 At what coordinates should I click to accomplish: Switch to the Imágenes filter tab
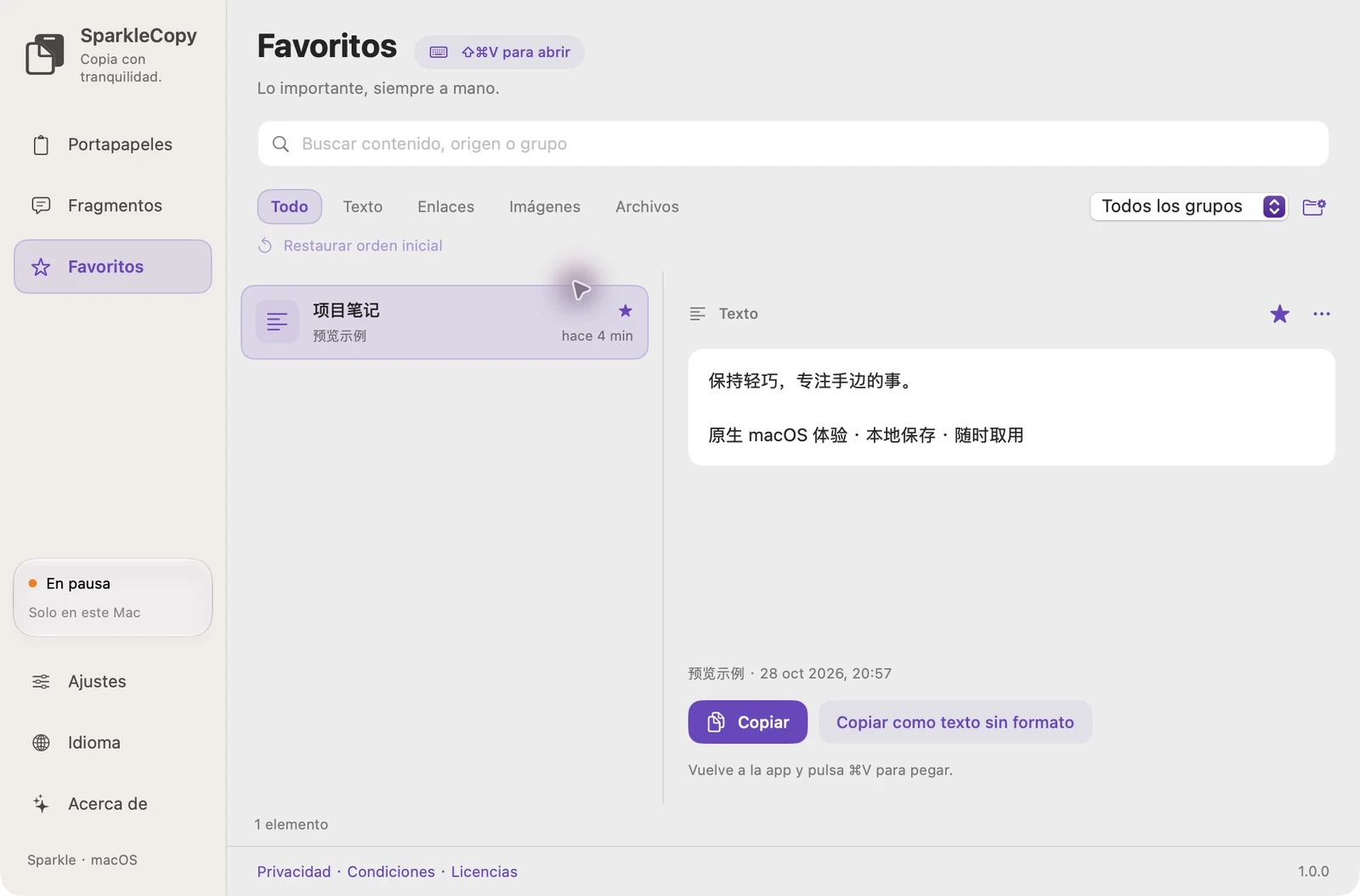pos(545,207)
